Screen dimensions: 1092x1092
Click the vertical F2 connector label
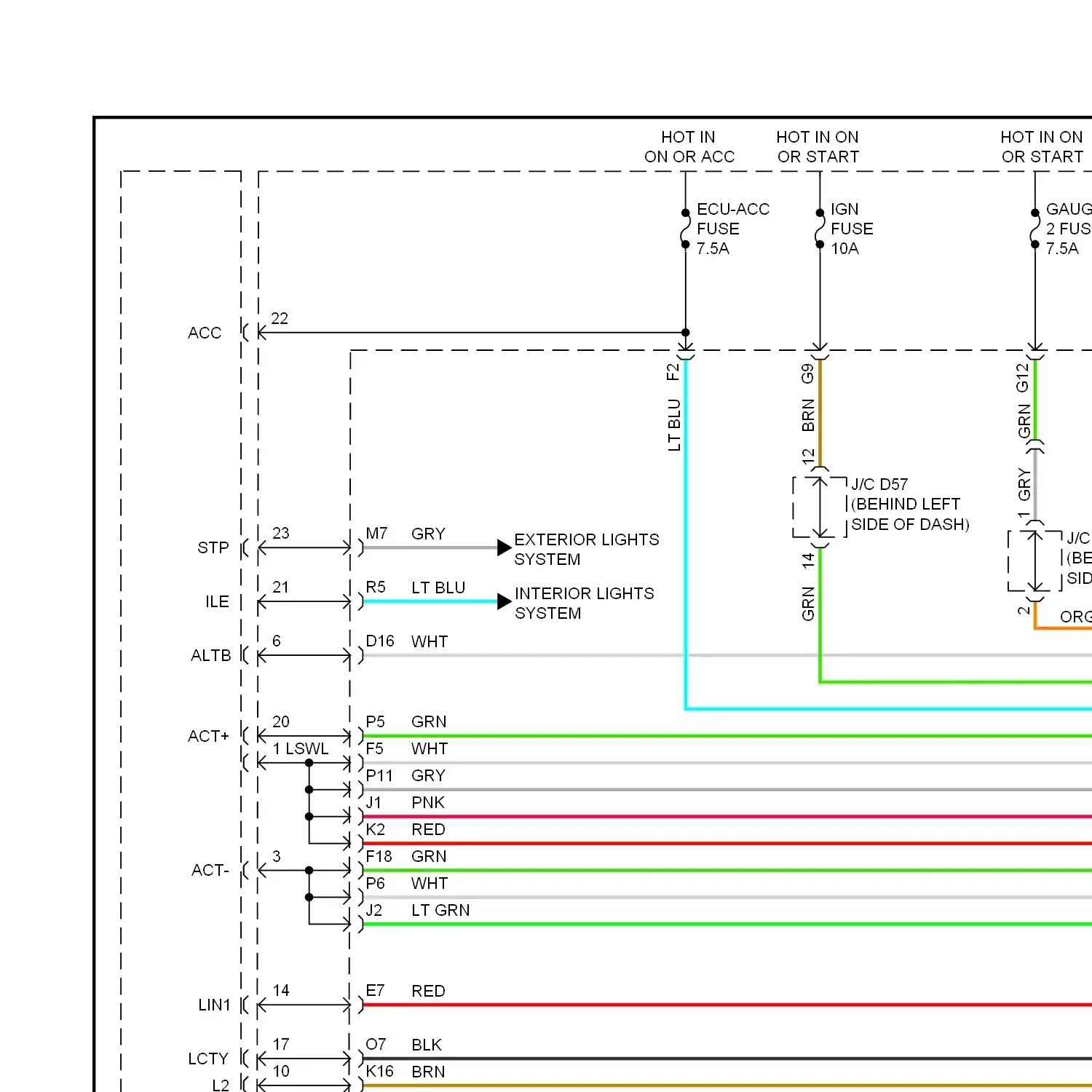(x=673, y=372)
